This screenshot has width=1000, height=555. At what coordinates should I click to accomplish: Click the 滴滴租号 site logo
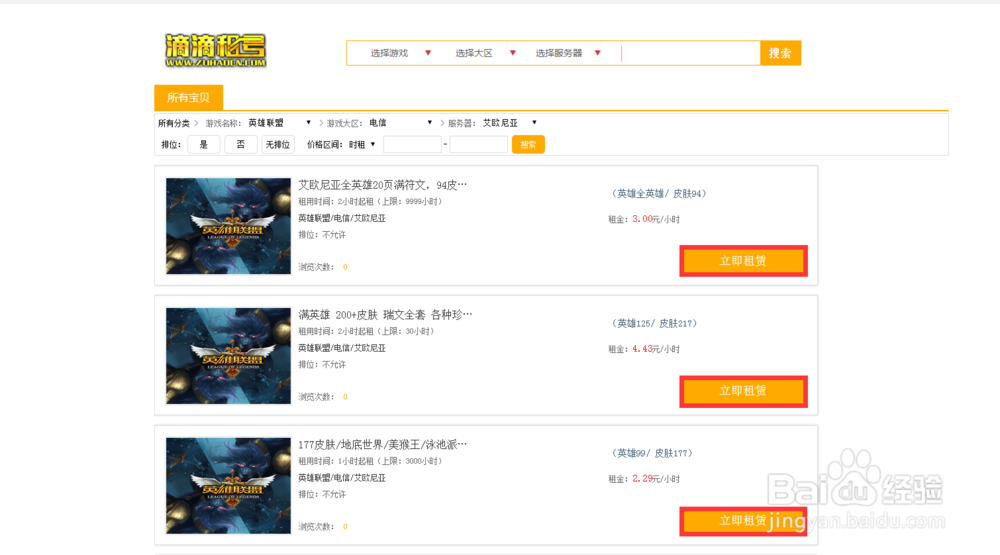coord(216,50)
